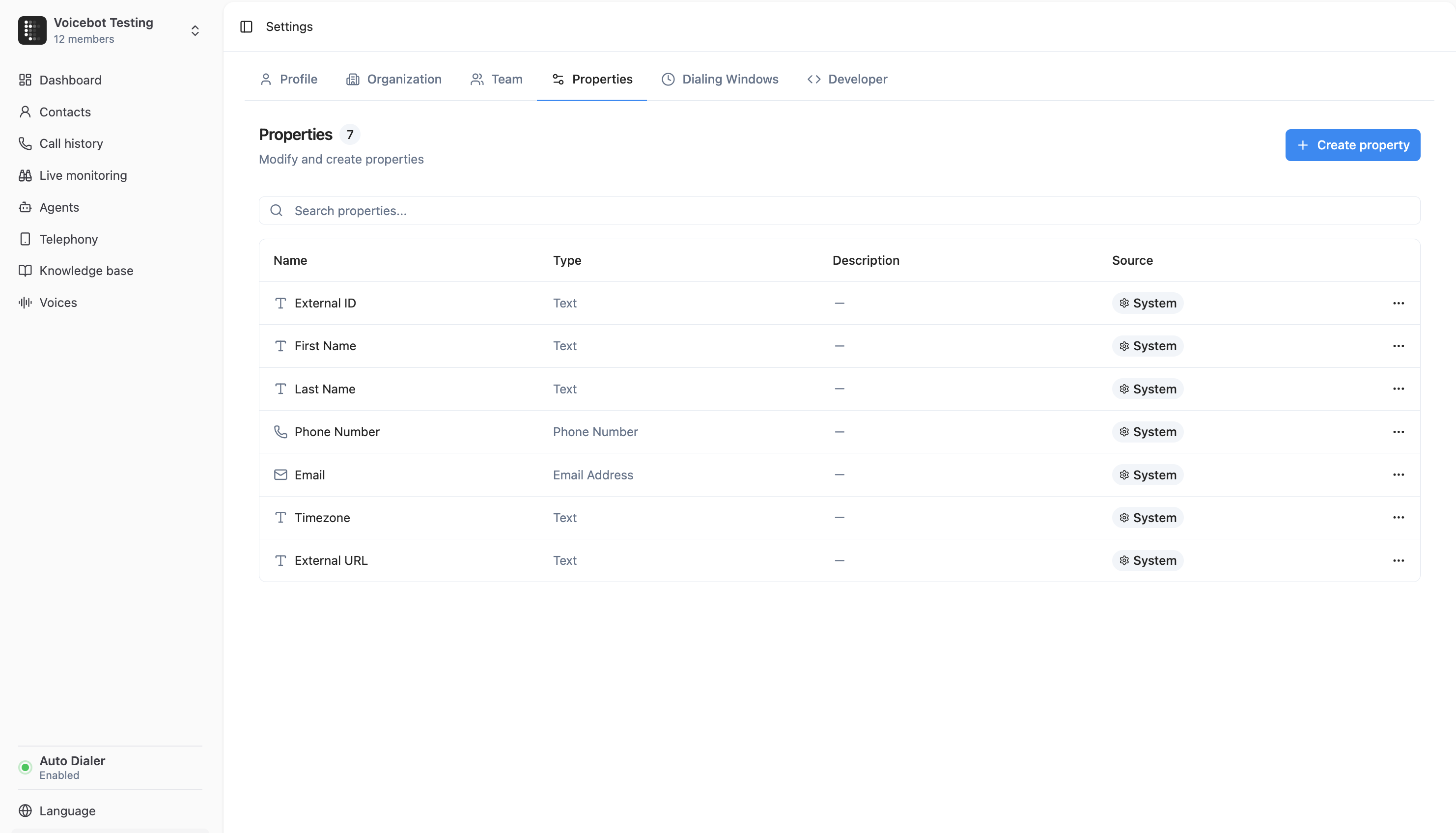Open the Voices section

(58, 302)
